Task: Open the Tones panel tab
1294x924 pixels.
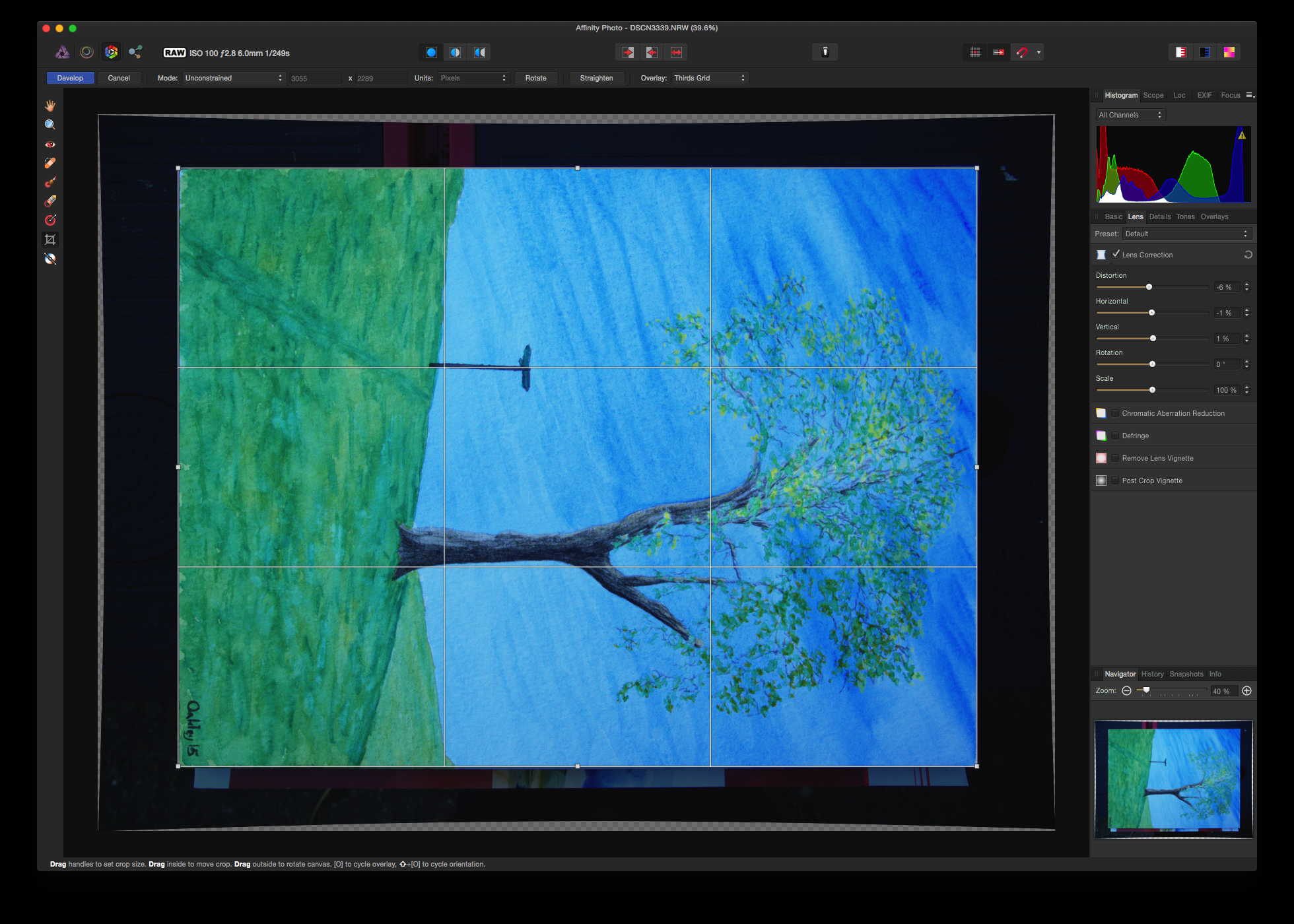Action: coord(1185,216)
